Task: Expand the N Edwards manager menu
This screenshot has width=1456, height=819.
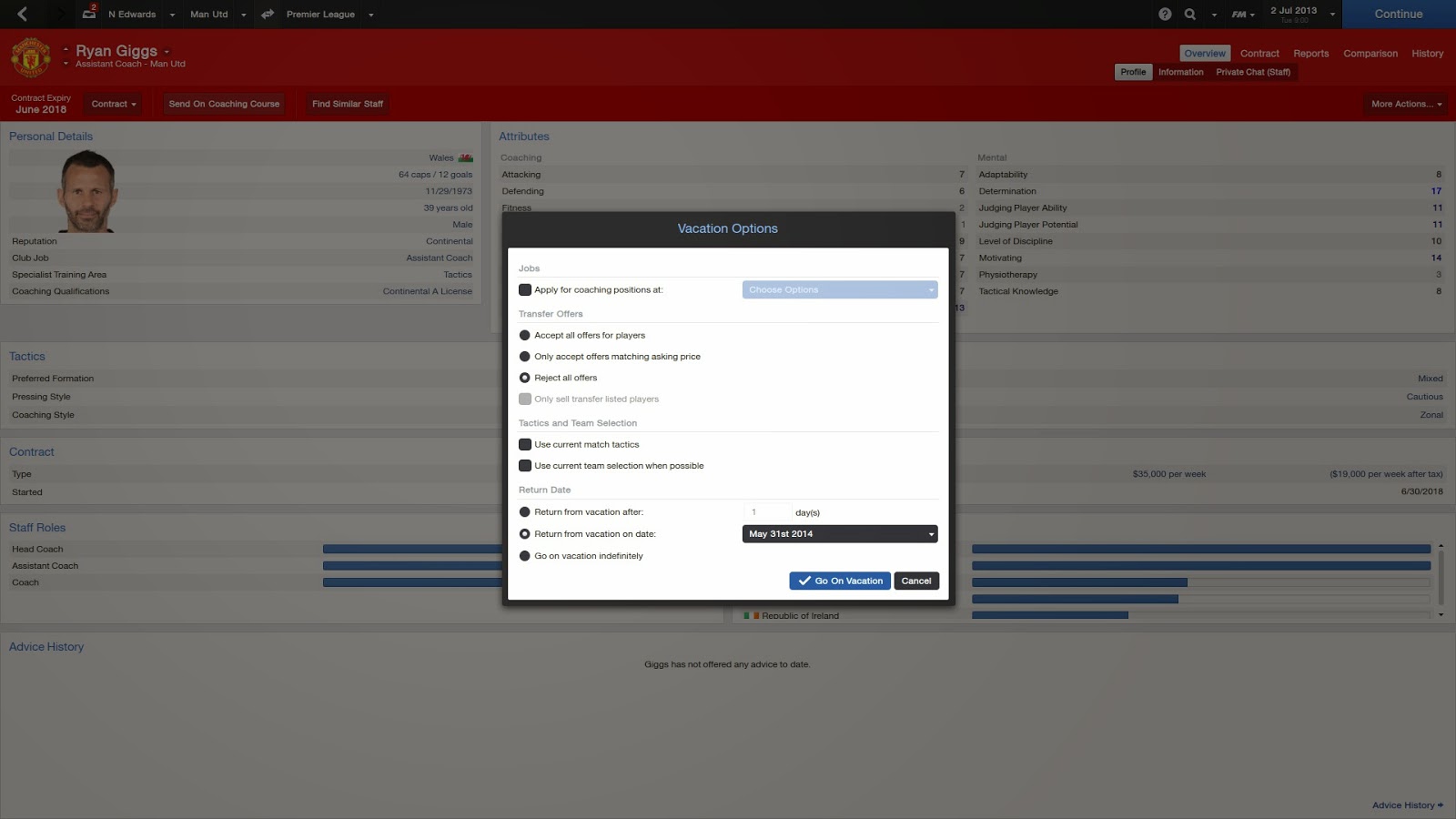Action: pos(172,15)
